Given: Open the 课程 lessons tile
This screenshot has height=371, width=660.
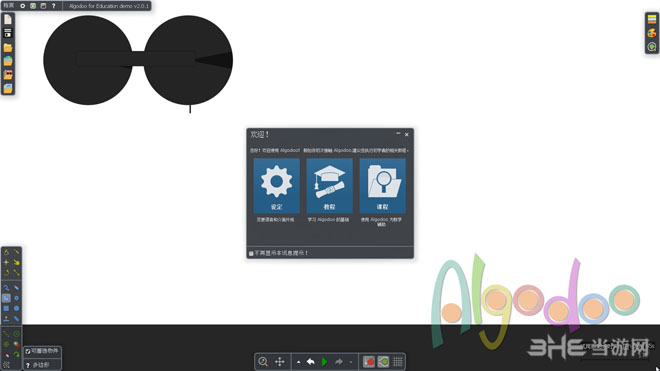Looking at the screenshot, I should click(383, 186).
